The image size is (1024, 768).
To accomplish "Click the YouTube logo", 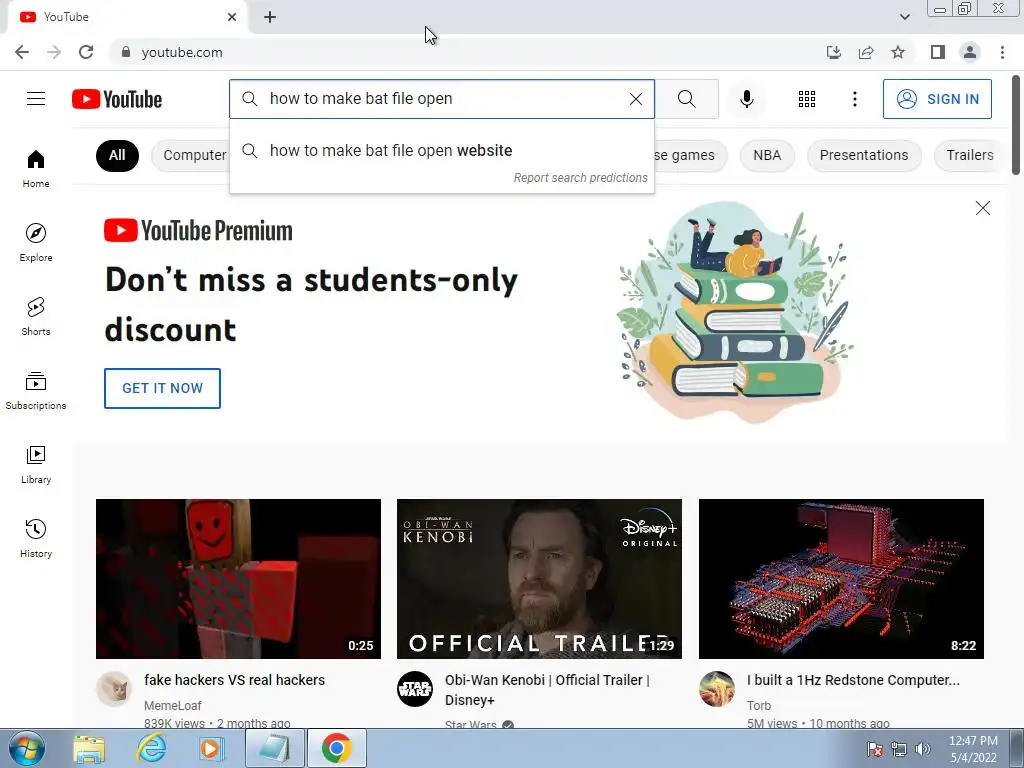I will point(117,99).
